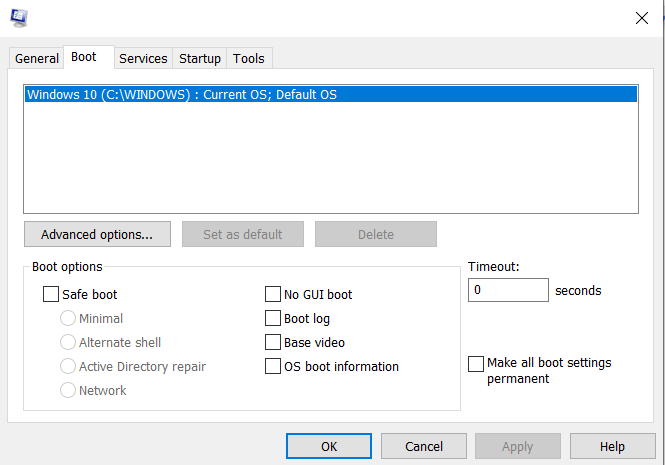Click the Apply button

point(518,446)
